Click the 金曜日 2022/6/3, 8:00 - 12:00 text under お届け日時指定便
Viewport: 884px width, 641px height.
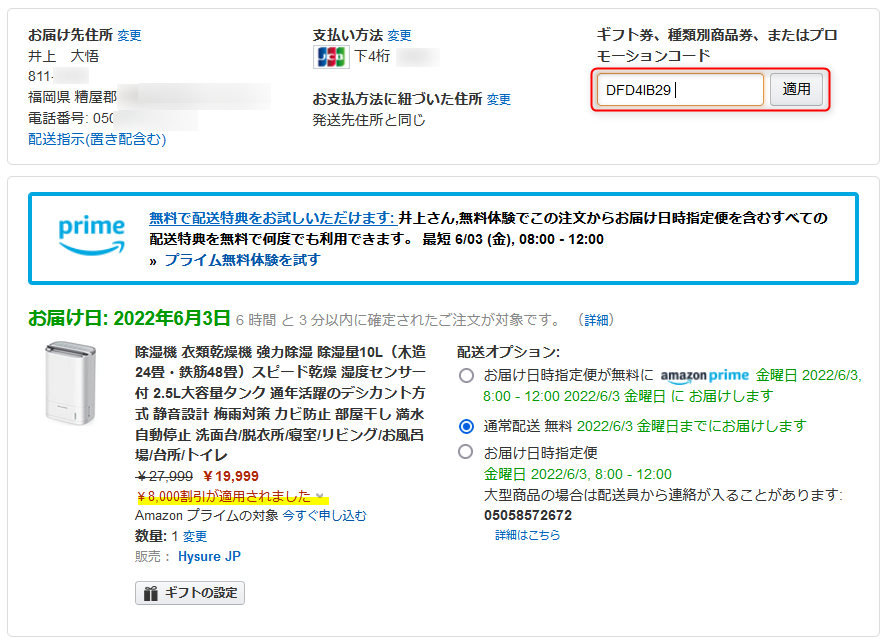pyautogui.click(x=578, y=474)
